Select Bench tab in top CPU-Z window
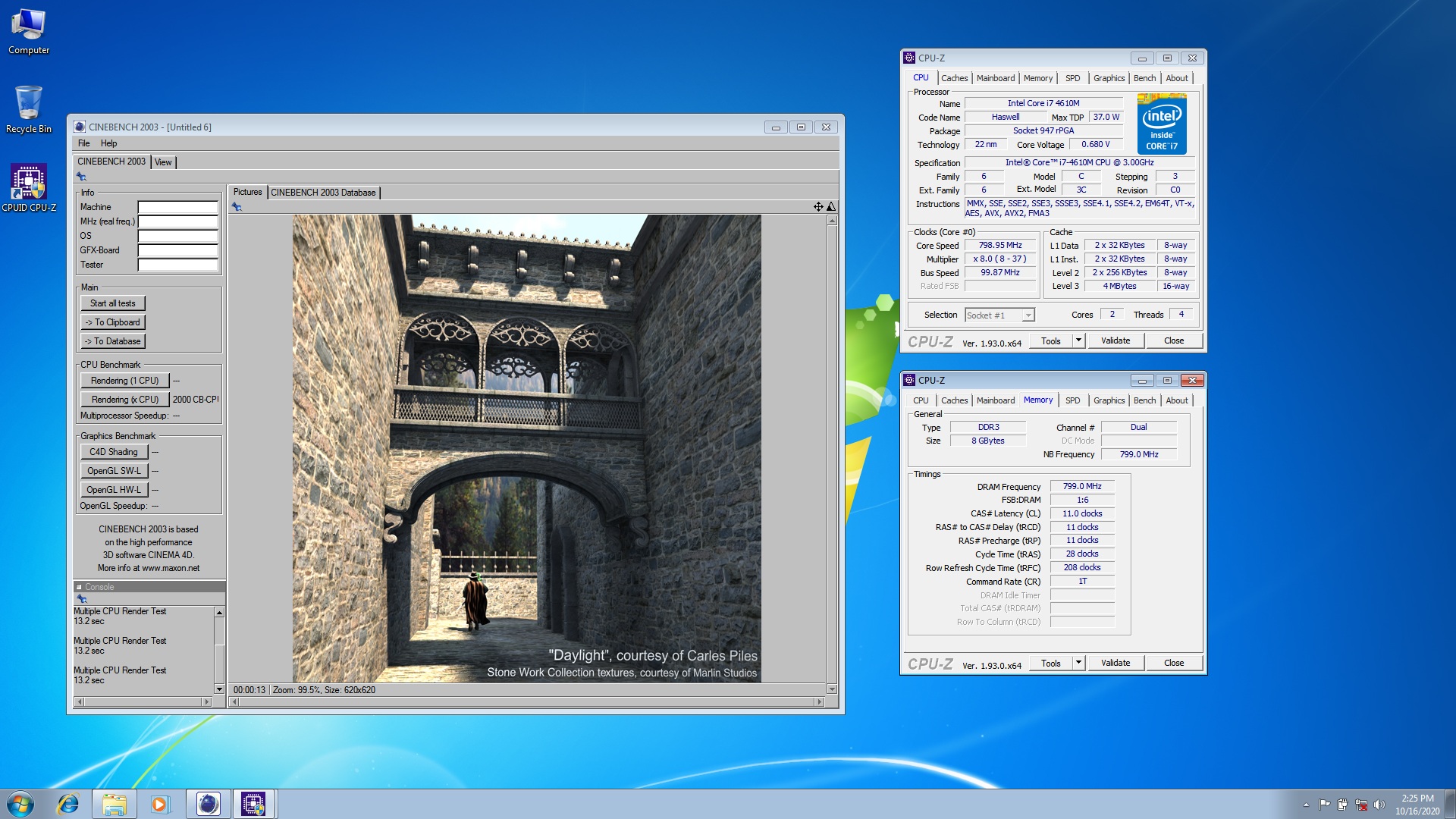Image resolution: width=1456 pixels, height=819 pixels. click(x=1144, y=78)
